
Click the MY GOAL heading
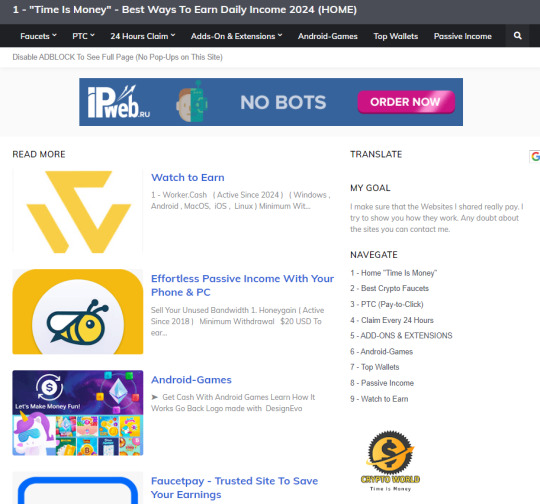tap(370, 188)
